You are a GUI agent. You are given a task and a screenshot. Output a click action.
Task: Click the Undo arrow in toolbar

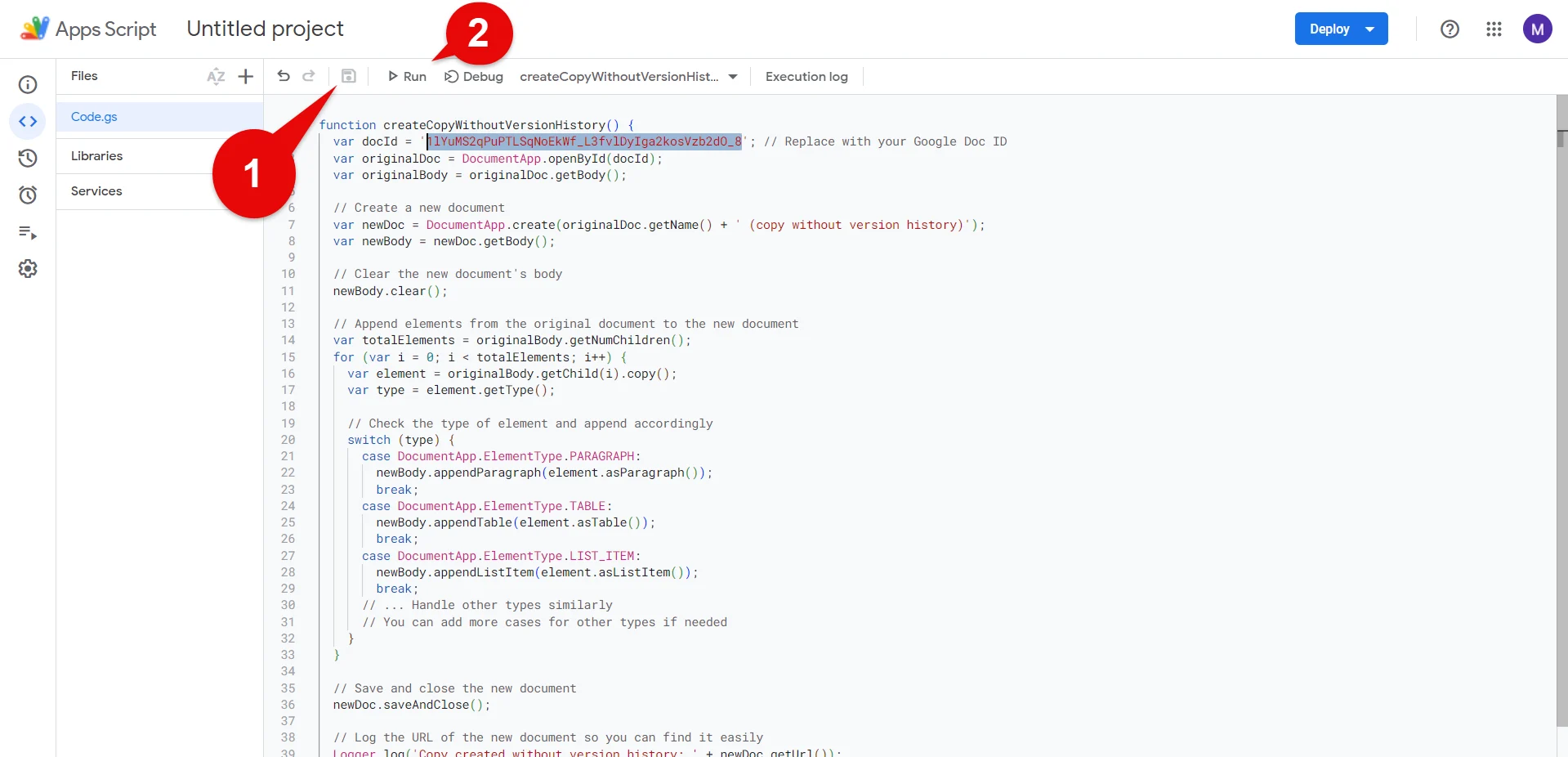click(x=284, y=76)
